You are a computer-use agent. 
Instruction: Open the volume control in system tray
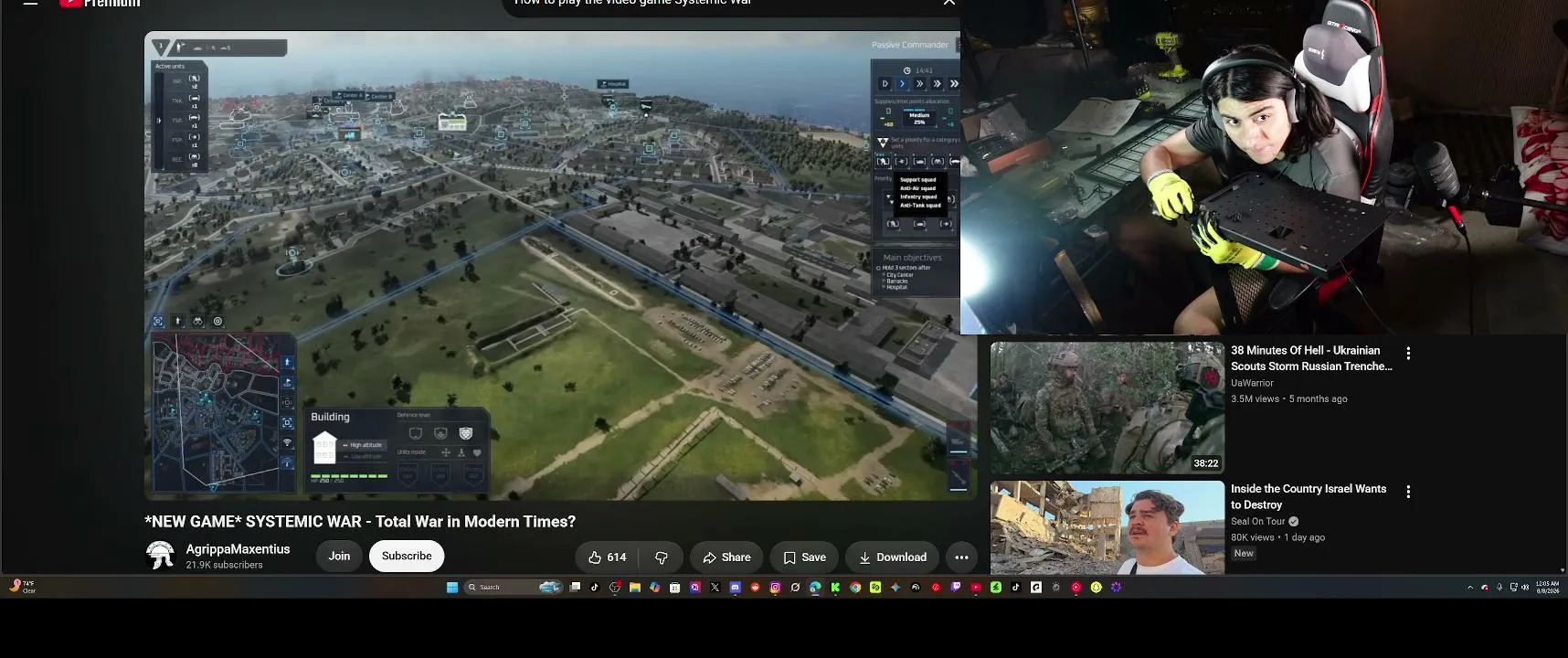pyautogui.click(x=1525, y=588)
